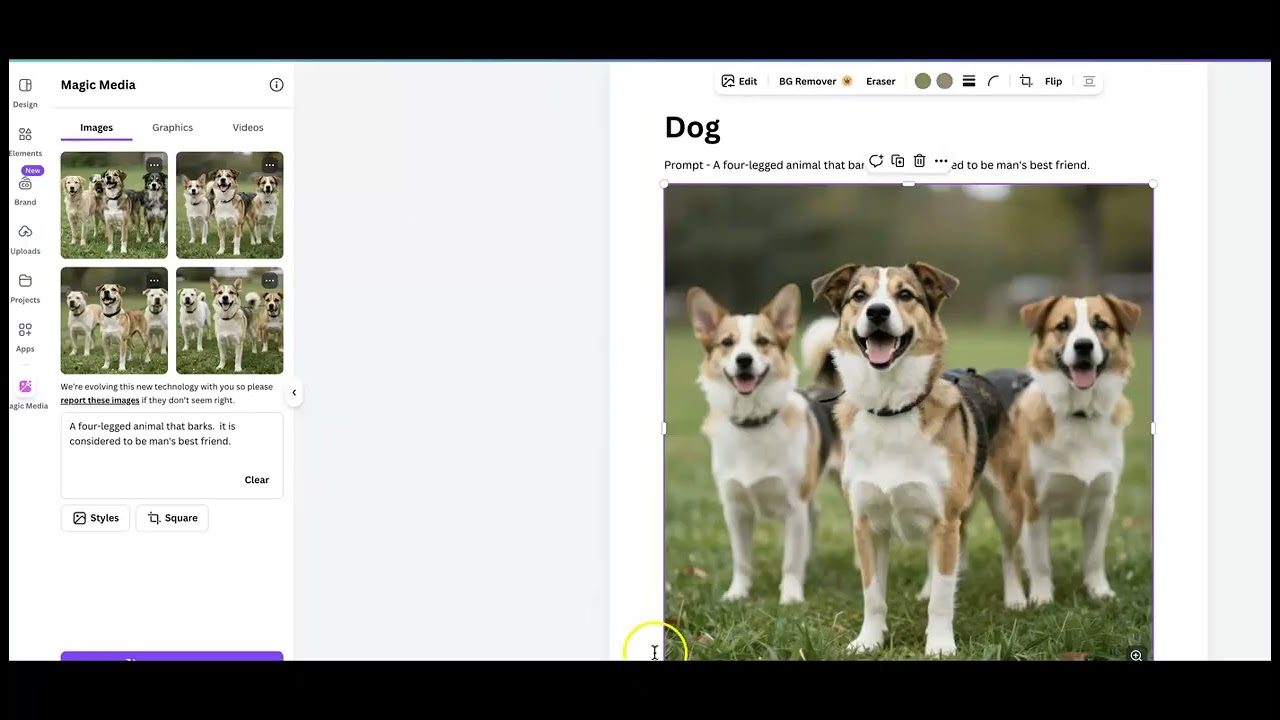The height and width of the screenshot is (720, 1280).
Task: Select the 'Prompt -' description text line
Action: pyautogui.click(x=877, y=165)
